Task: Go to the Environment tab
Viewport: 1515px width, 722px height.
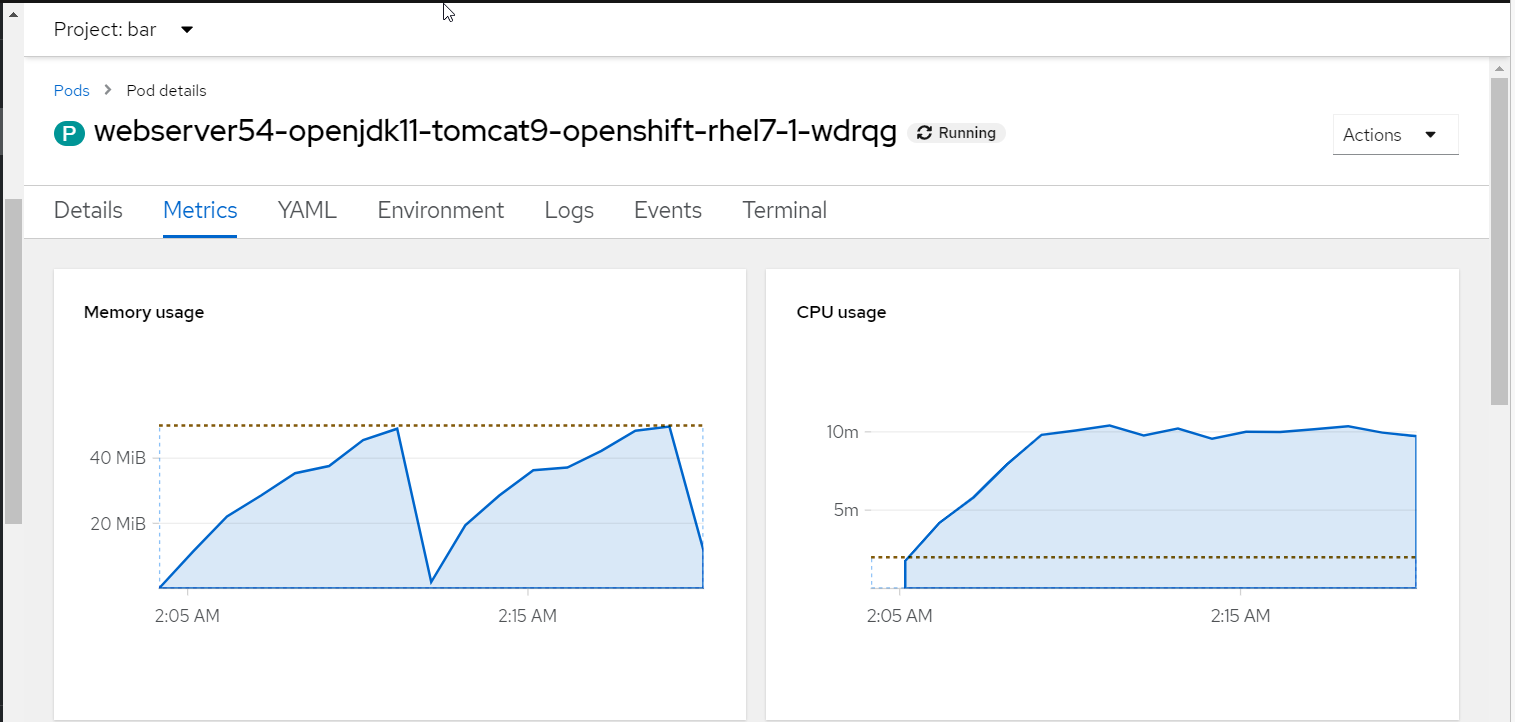Action: coord(440,210)
